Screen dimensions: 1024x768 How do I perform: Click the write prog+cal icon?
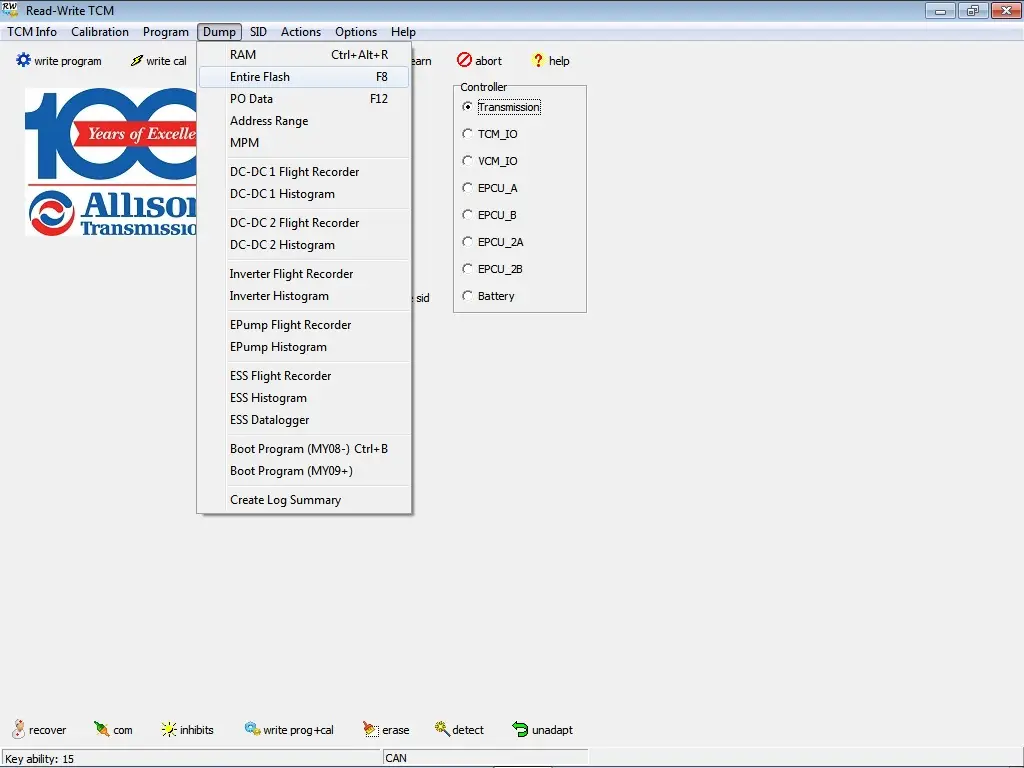tap(252, 730)
